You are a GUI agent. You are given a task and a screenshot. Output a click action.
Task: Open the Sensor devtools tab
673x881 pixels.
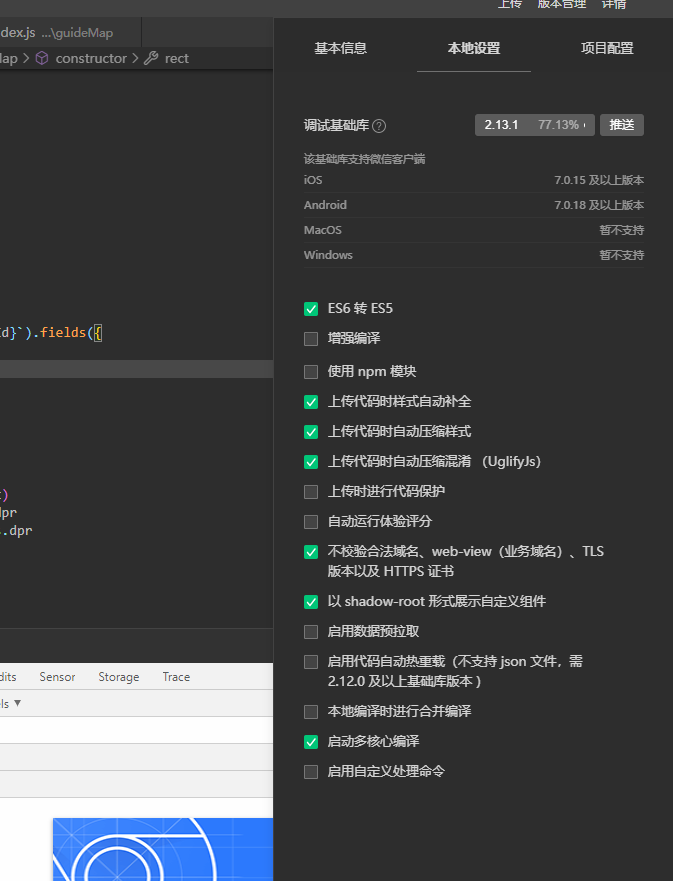coord(57,677)
